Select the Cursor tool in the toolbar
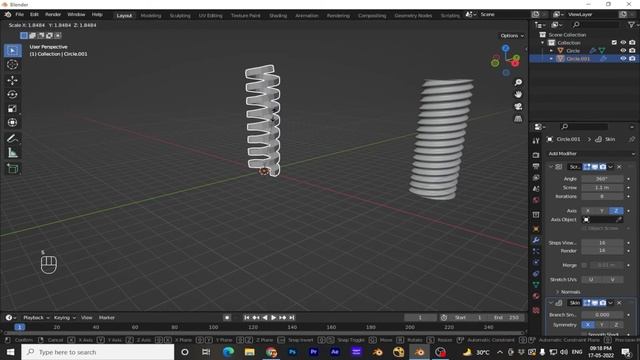 (x=12, y=64)
